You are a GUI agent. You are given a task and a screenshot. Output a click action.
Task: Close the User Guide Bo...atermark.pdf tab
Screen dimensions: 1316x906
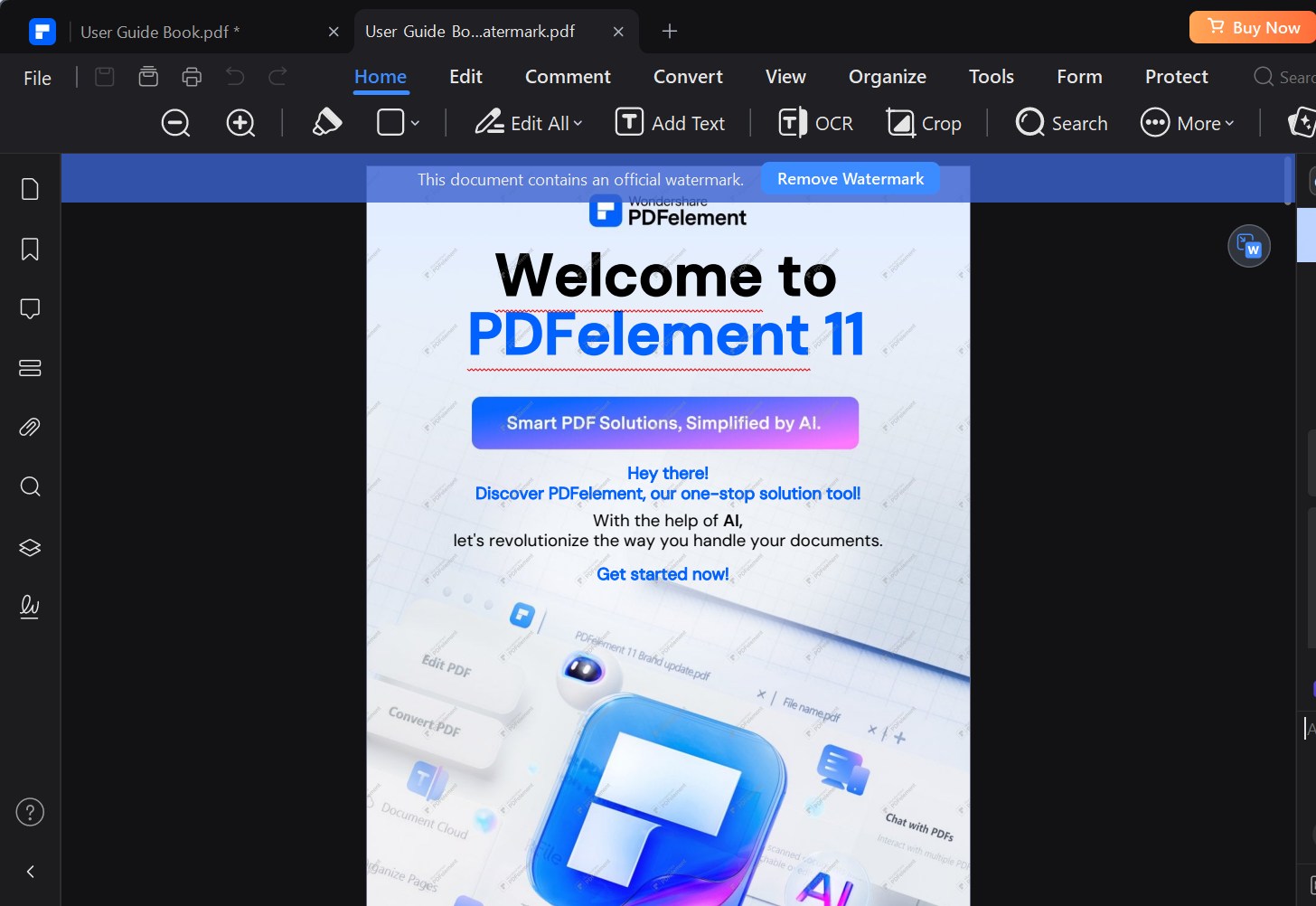point(618,32)
